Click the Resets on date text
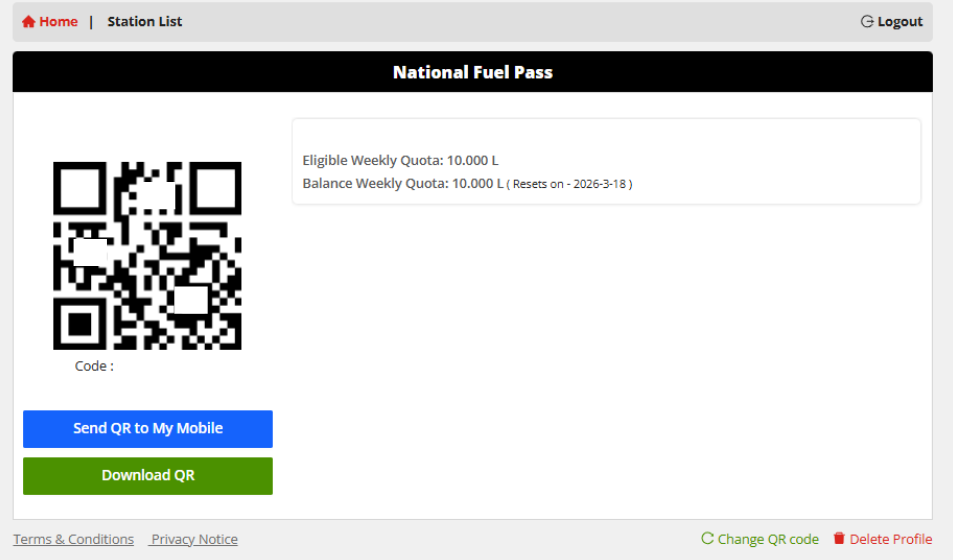Screen dimensions: 953x560 coord(571,185)
